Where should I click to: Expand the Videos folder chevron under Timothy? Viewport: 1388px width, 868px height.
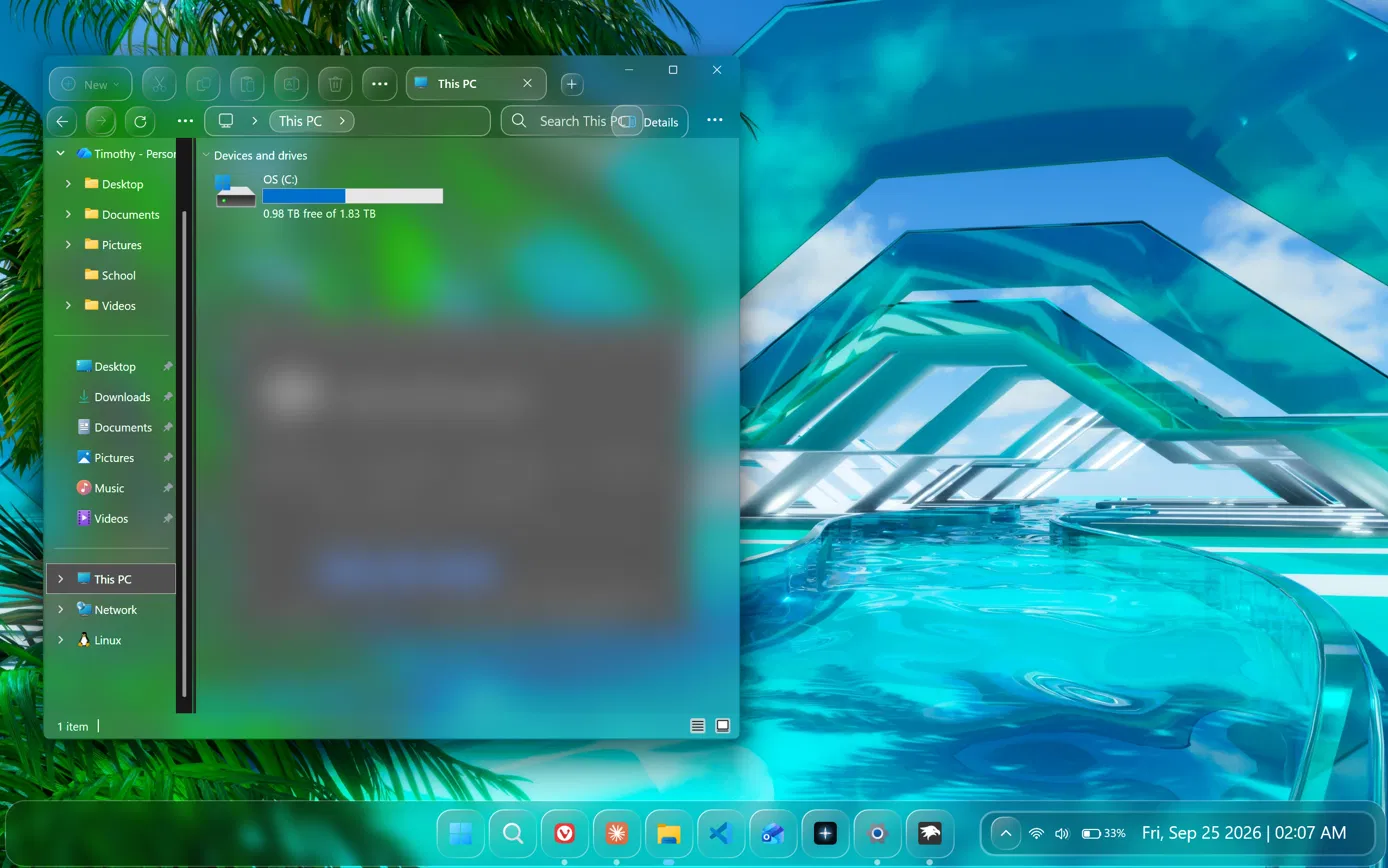point(68,305)
